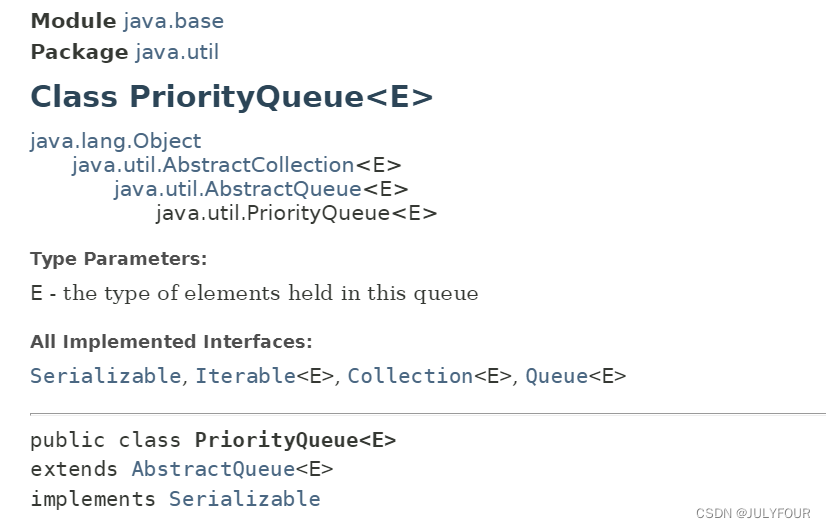This screenshot has width=826, height=528.
Task: Open the Queue interface link
Action: click(x=556, y=376)
